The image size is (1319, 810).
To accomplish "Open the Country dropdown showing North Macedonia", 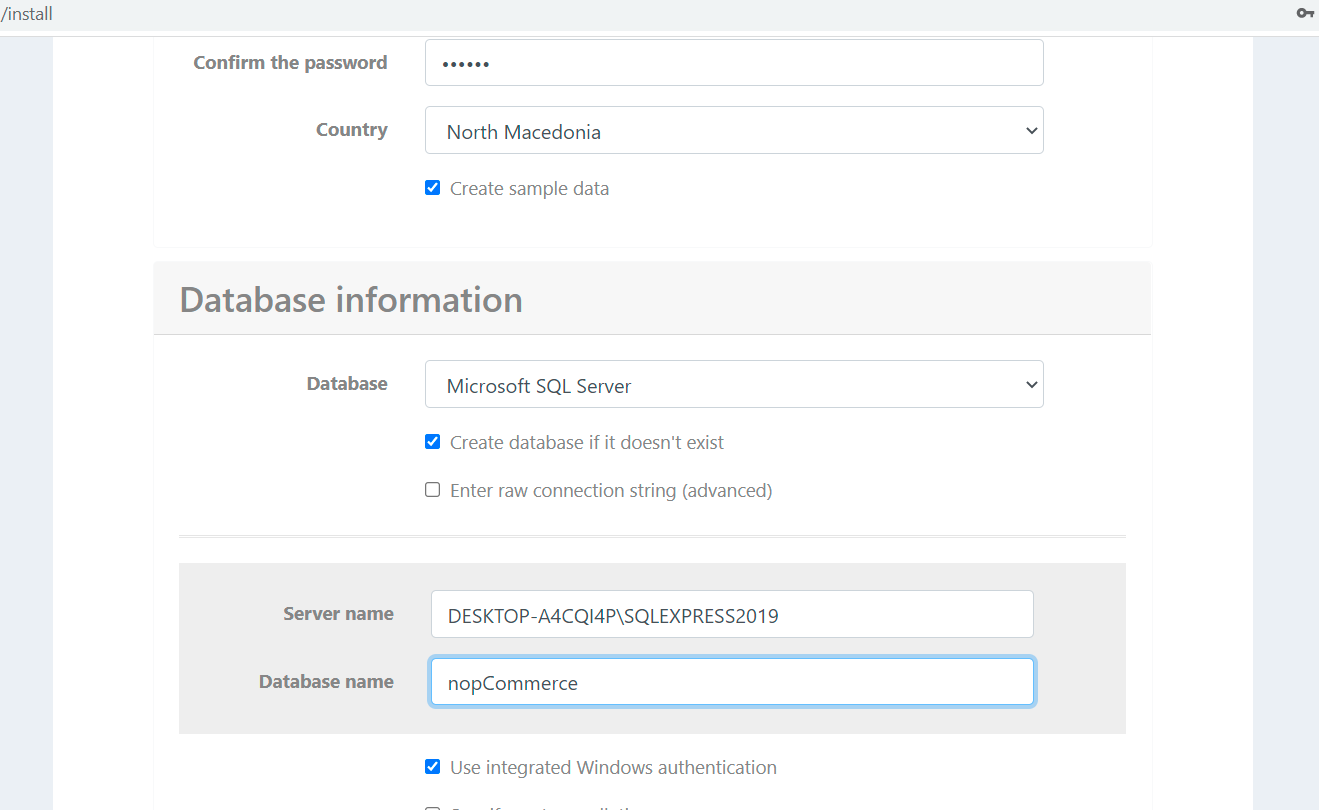I will [x=734, y=130].
